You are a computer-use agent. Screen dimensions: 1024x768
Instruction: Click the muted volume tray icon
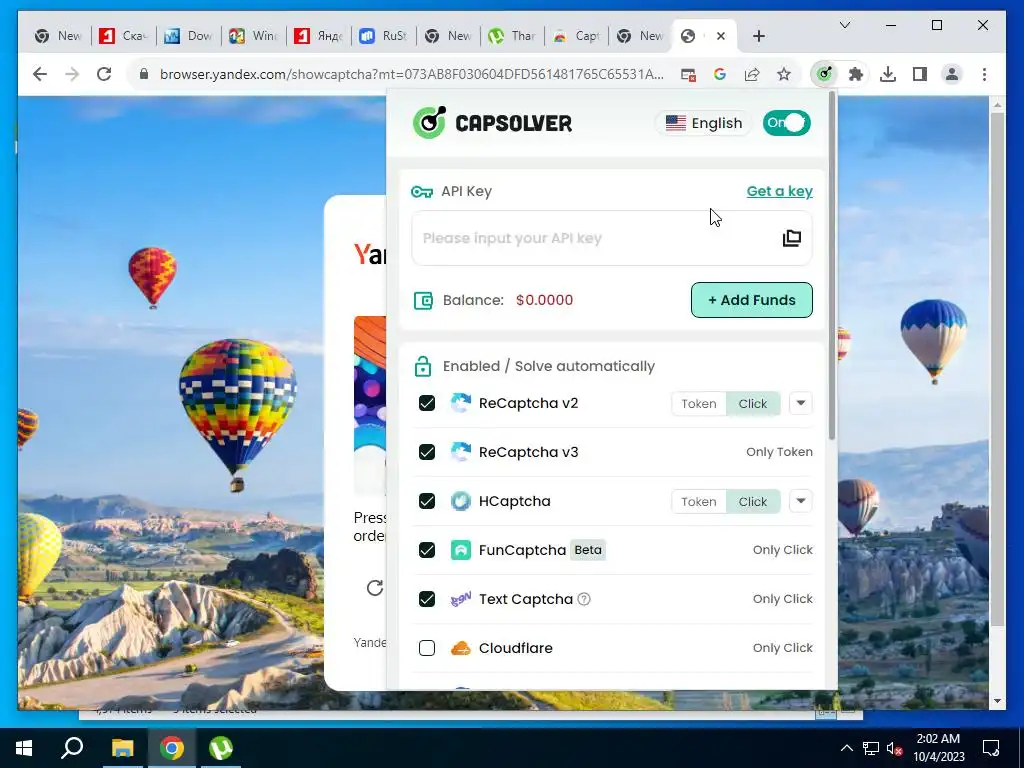(x=894, y=748)
